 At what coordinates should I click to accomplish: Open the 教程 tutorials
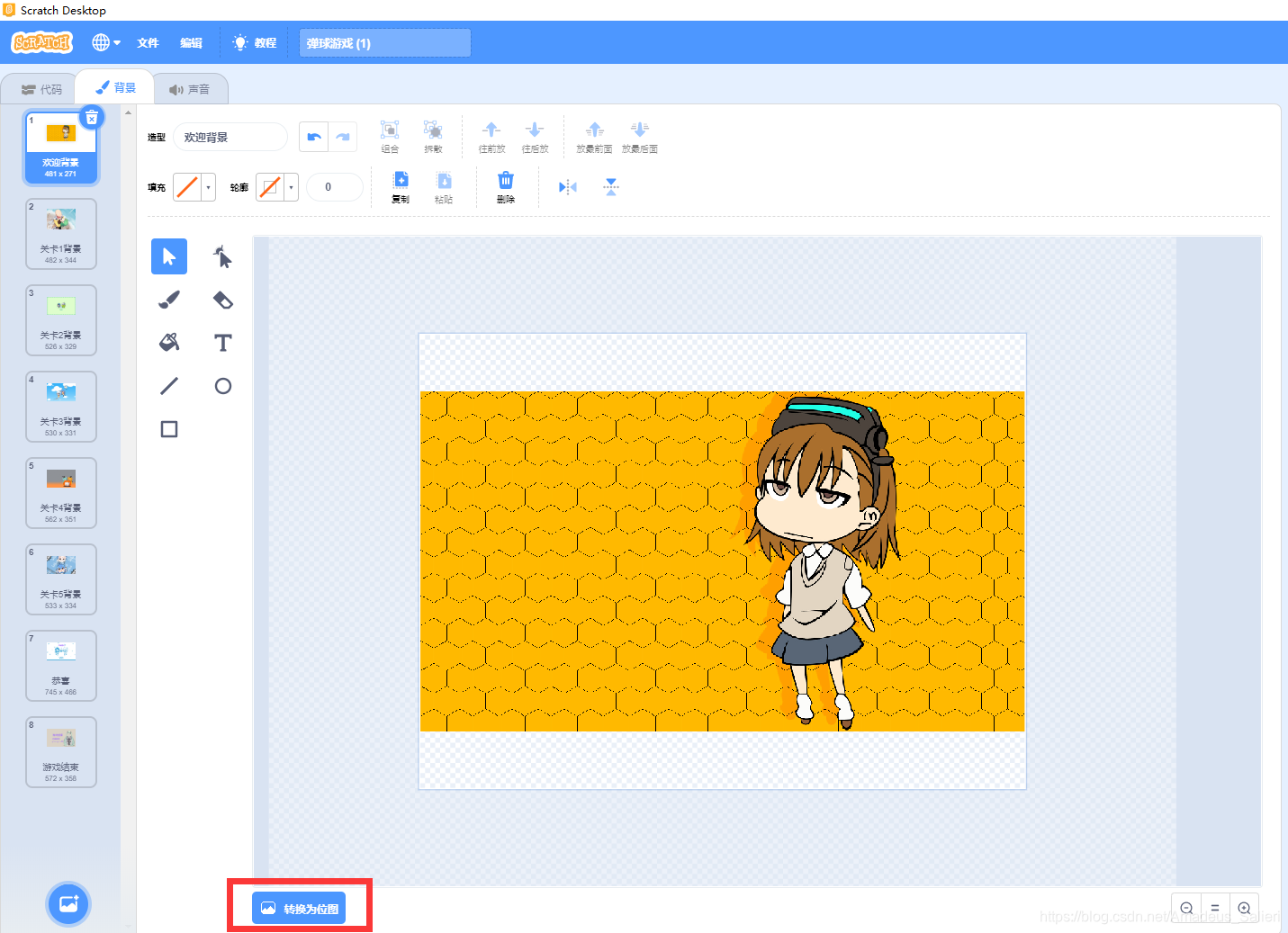255,42
